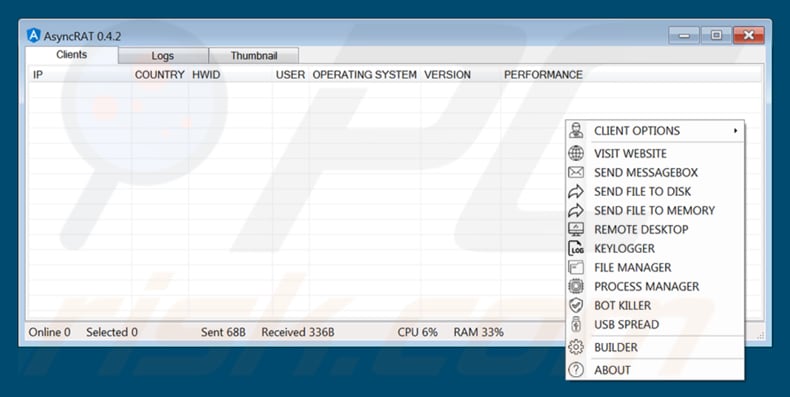
Task: Sort by the VERSION column header
Action: tap(460, 75)
